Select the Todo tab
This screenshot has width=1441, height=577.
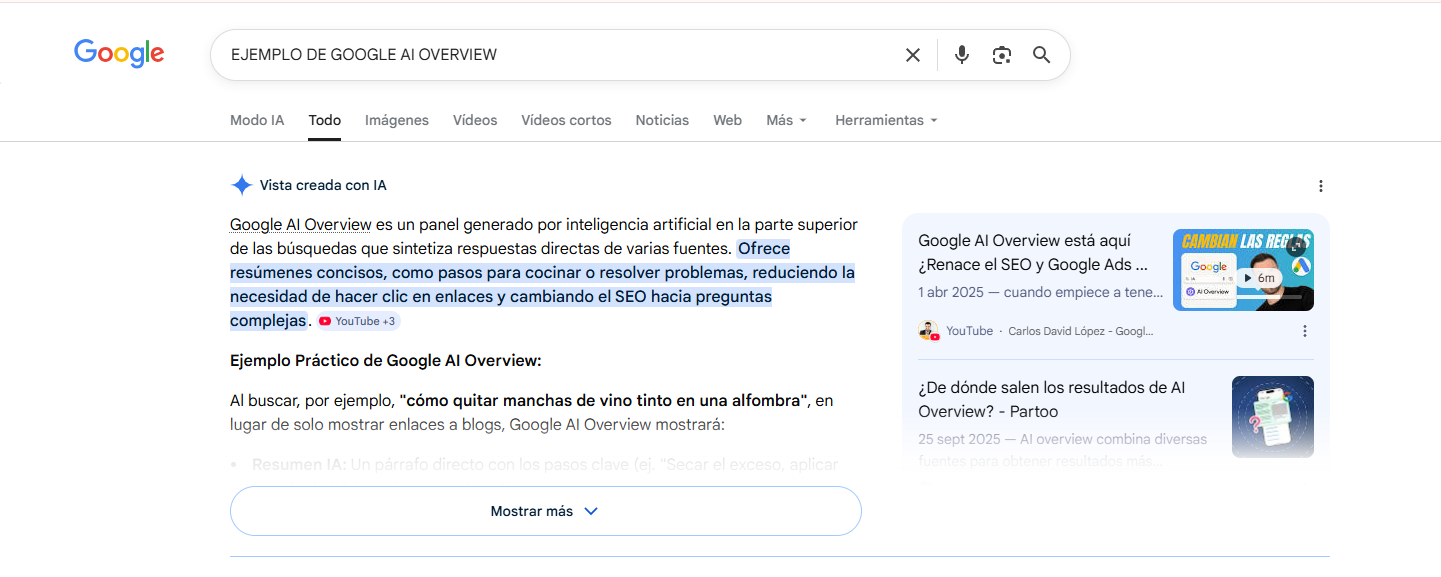click(325, 120)
